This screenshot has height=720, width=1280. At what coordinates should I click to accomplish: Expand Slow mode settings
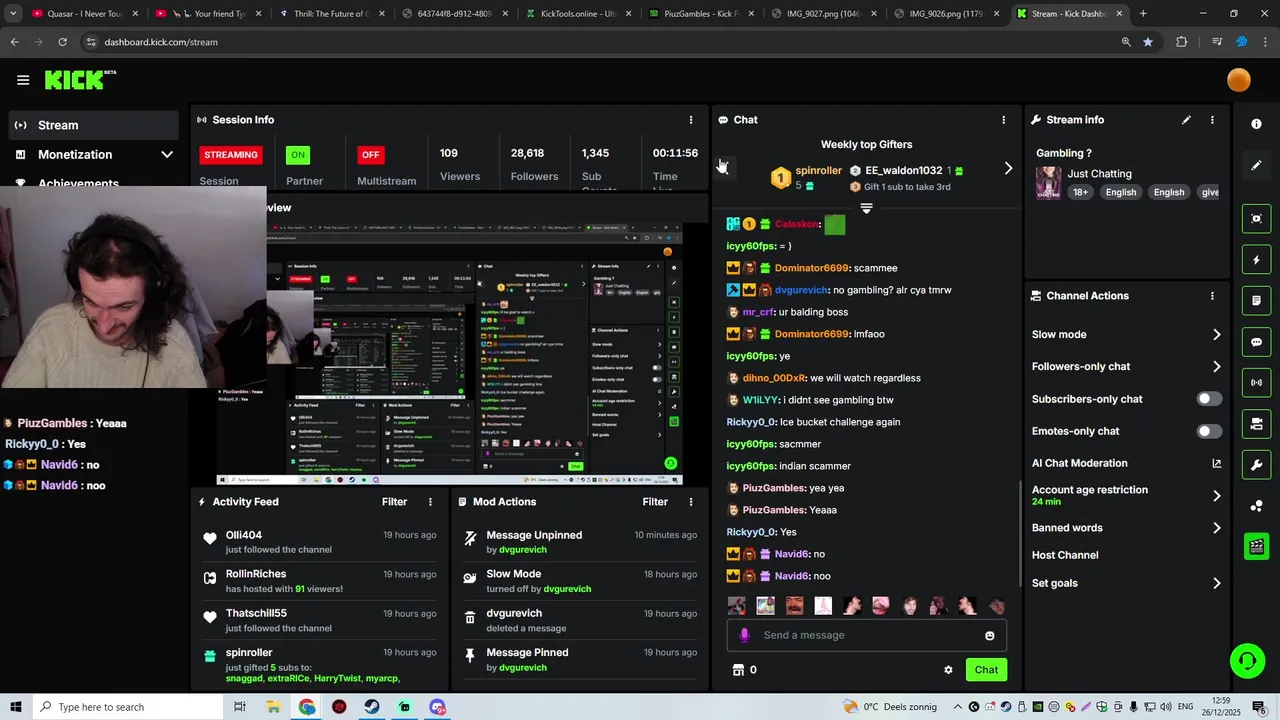point(1216,335)
